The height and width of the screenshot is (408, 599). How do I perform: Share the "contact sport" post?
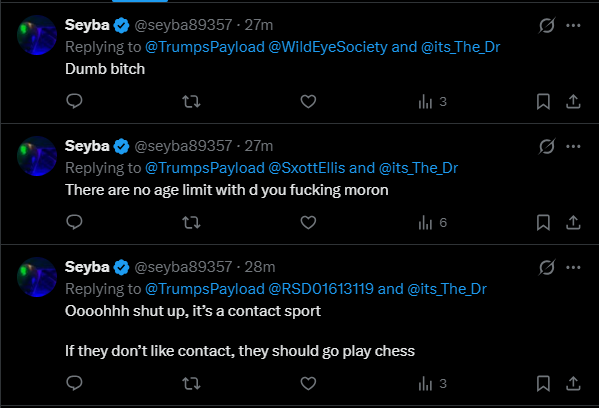click(x=573, y=383)
